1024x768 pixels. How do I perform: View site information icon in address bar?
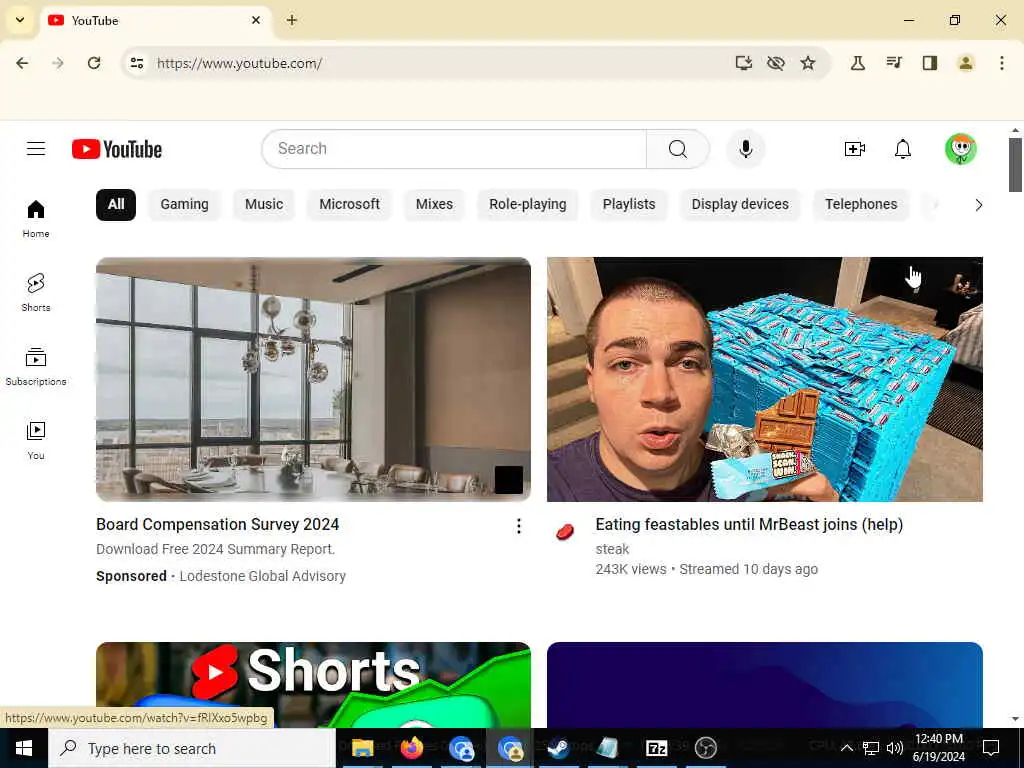point(136,63)
